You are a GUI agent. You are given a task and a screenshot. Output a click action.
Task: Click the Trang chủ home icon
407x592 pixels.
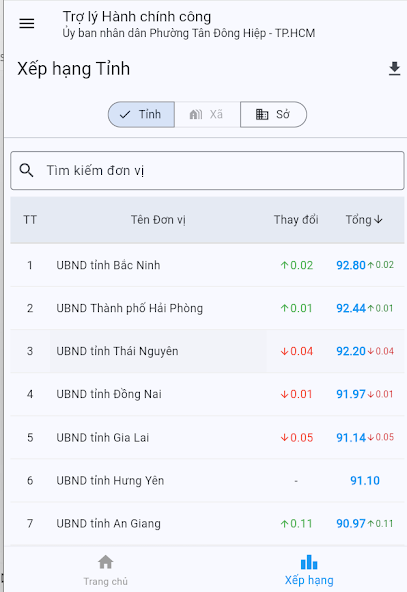pyautogui.click(x=106, y=562)
